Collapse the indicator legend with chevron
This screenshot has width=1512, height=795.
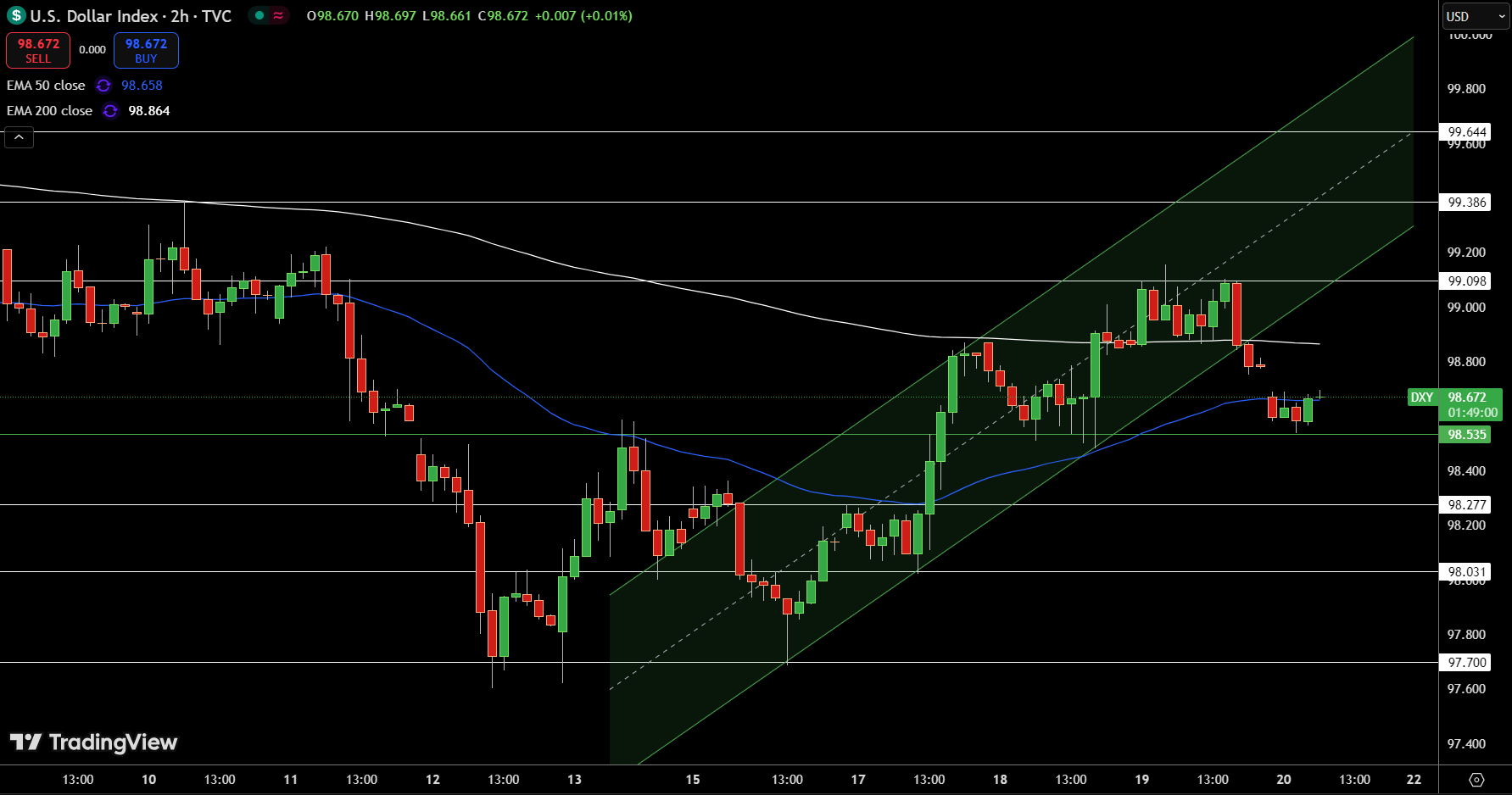pos(20,137)
